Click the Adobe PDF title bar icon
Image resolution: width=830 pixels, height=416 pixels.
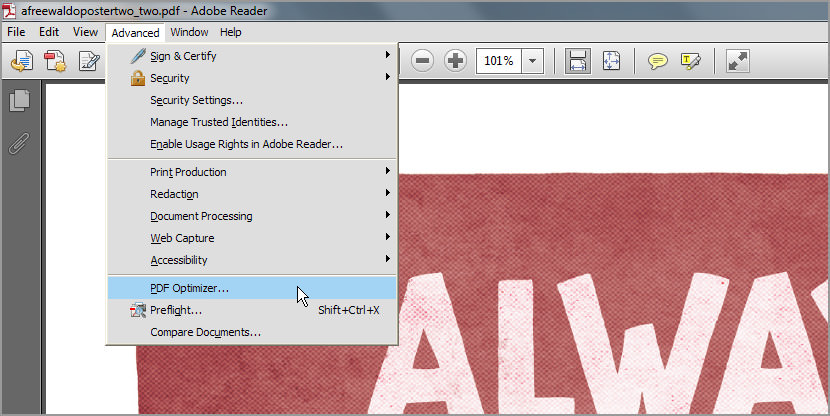point(9,11)
